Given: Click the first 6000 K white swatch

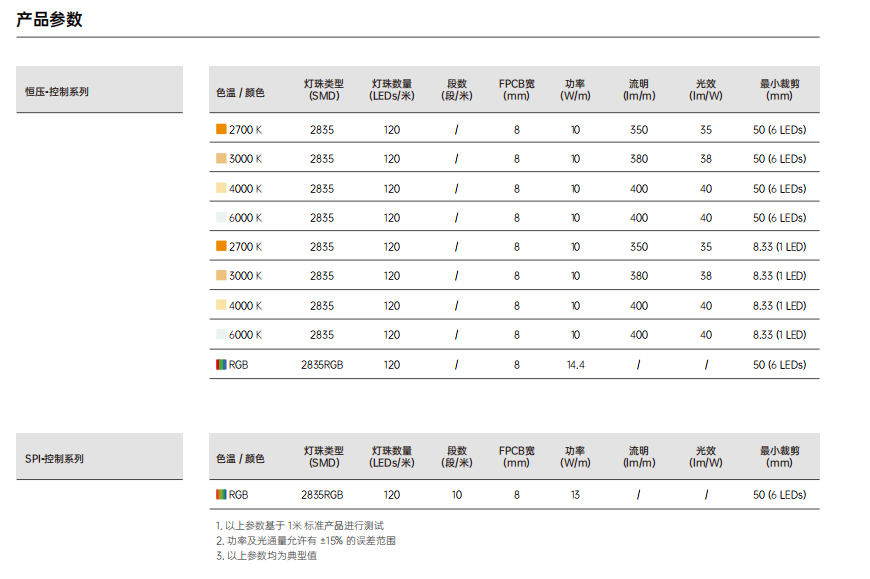Looking at the screenshot, I should click(221, 217).
